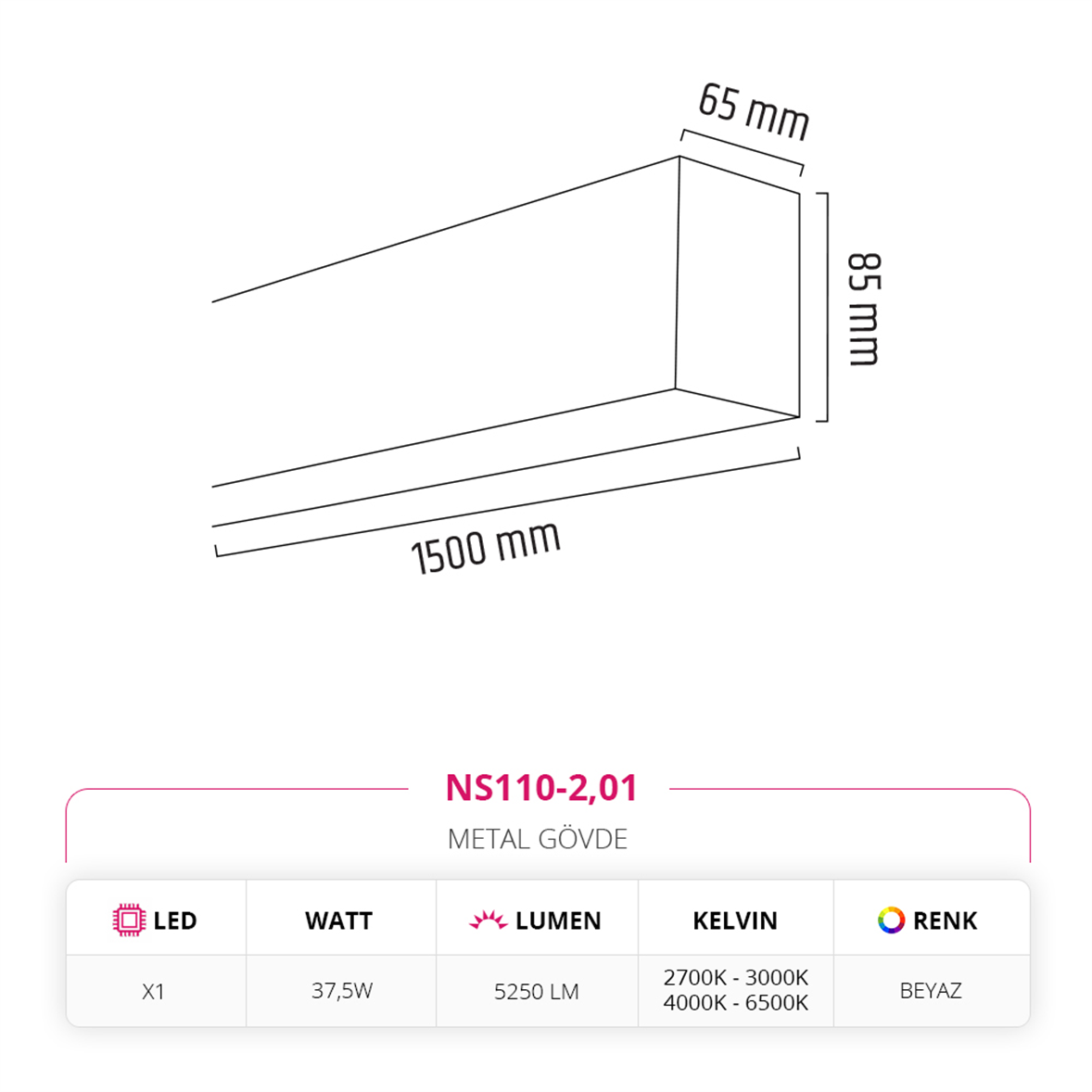Screen dimensions: 1092x1092
Task: Click the 65 mm width dimension label
Action: [754, 111]
